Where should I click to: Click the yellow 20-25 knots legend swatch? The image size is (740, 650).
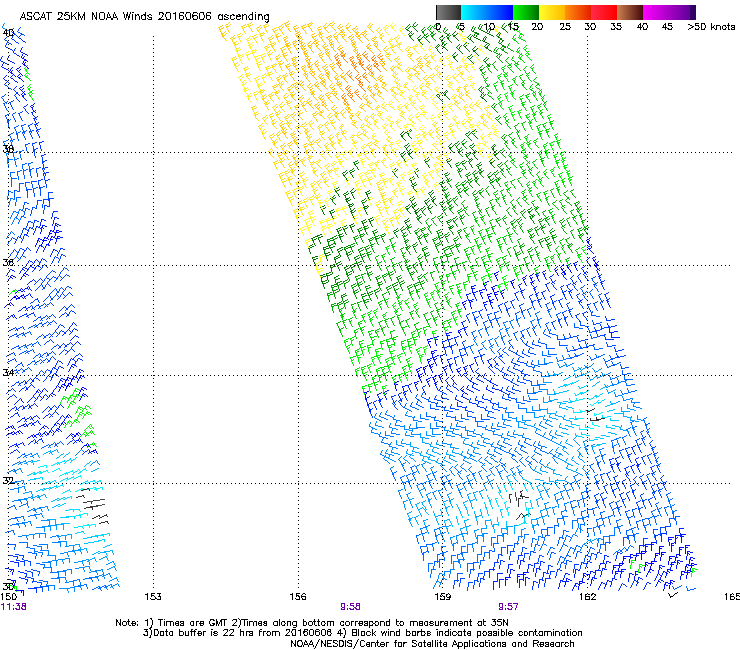click(x=552, y=12)
